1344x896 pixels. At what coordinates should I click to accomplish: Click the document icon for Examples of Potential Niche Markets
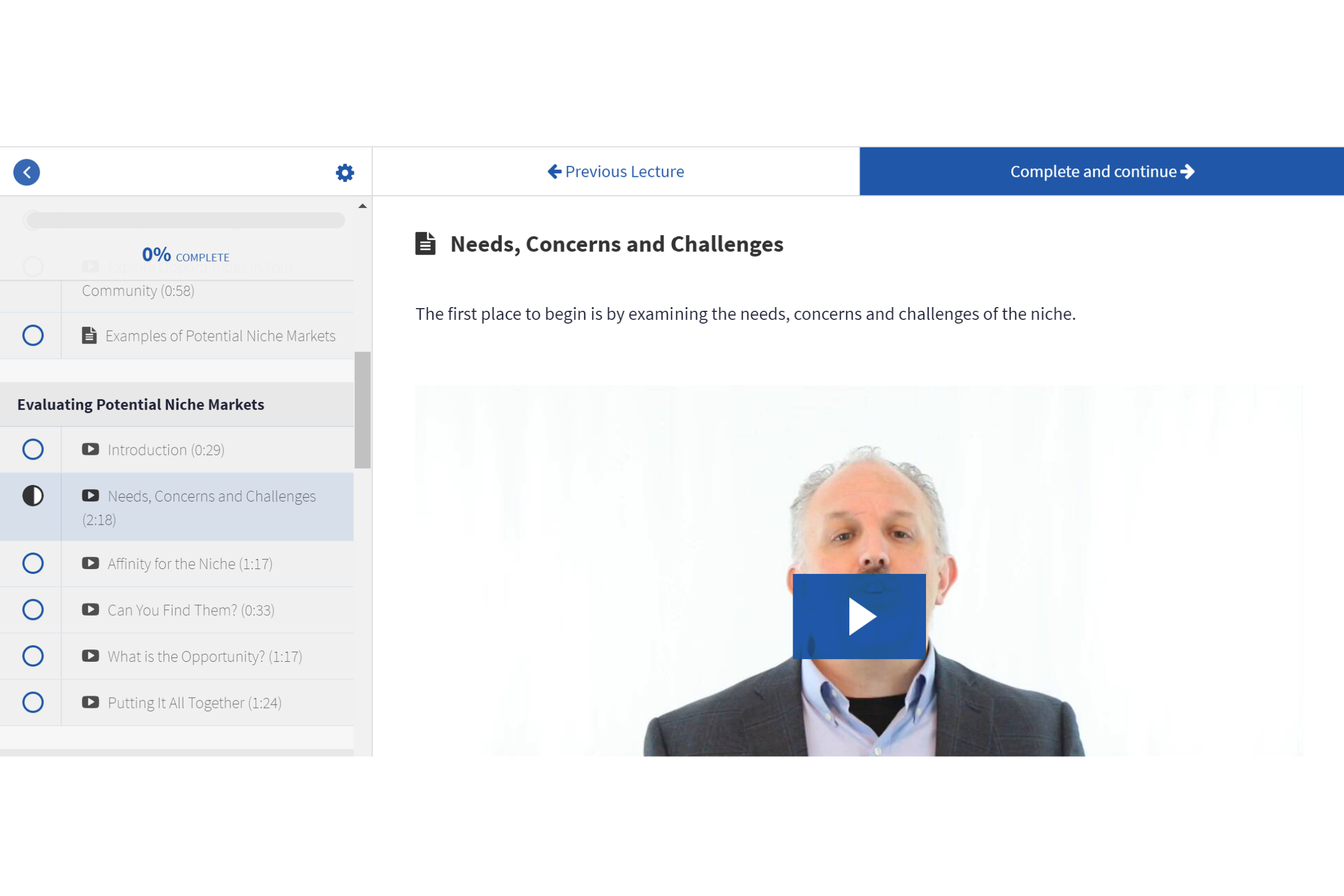tap(89, 335)
